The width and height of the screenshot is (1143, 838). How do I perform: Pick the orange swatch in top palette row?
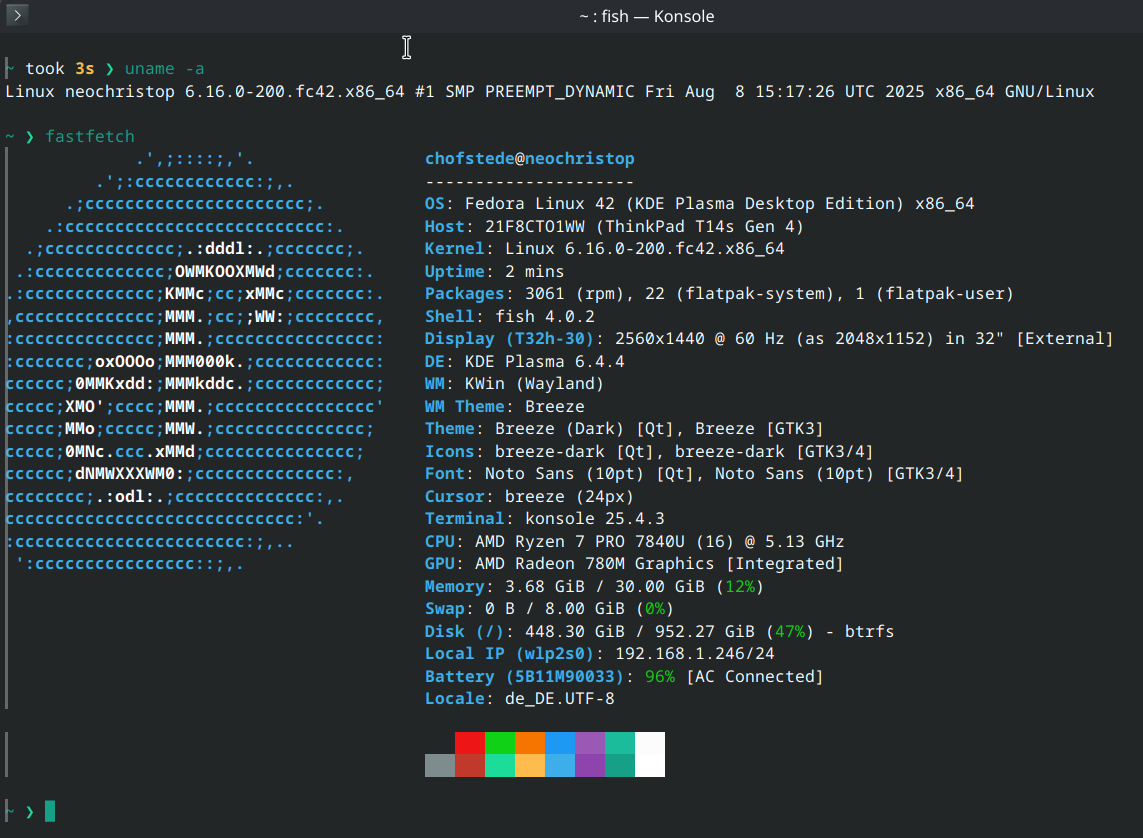click(x=530, y=743)
